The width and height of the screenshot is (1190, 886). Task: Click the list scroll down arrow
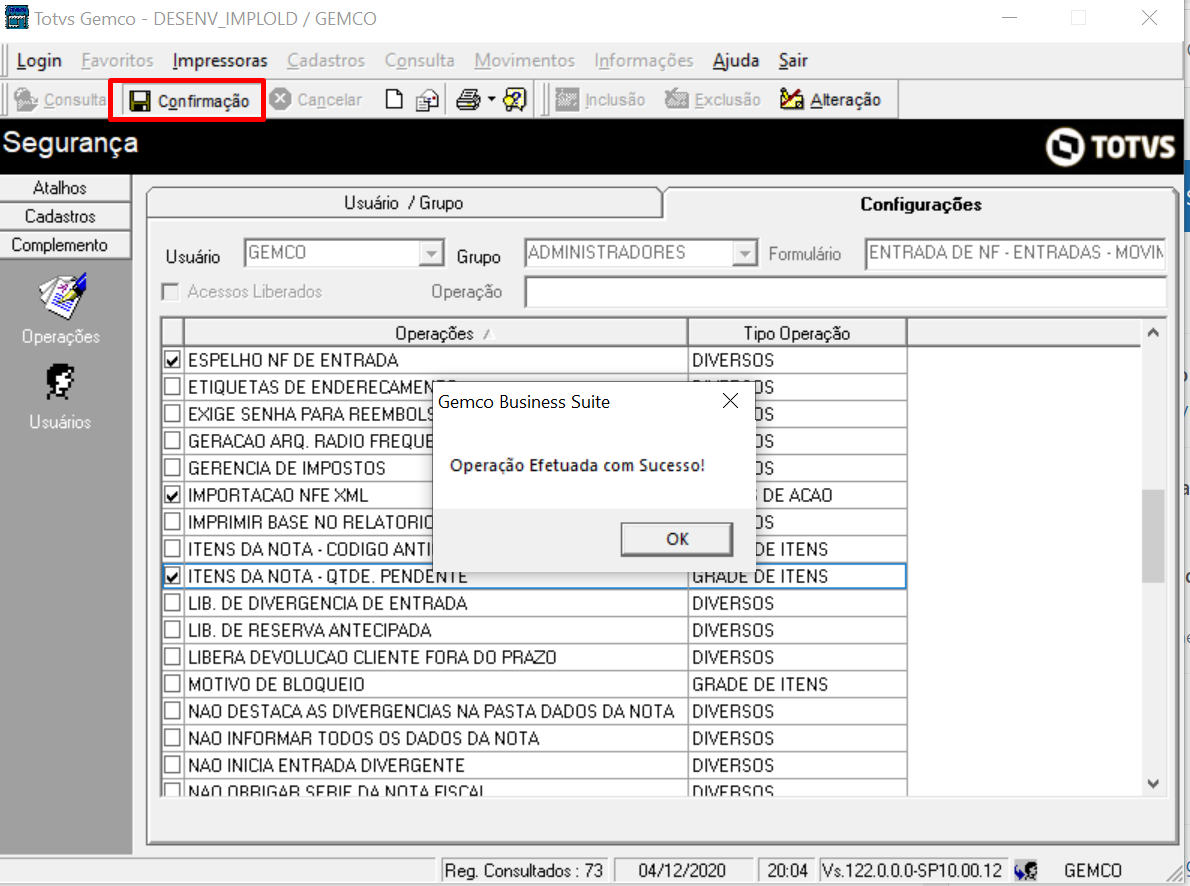pos(1153,784)
